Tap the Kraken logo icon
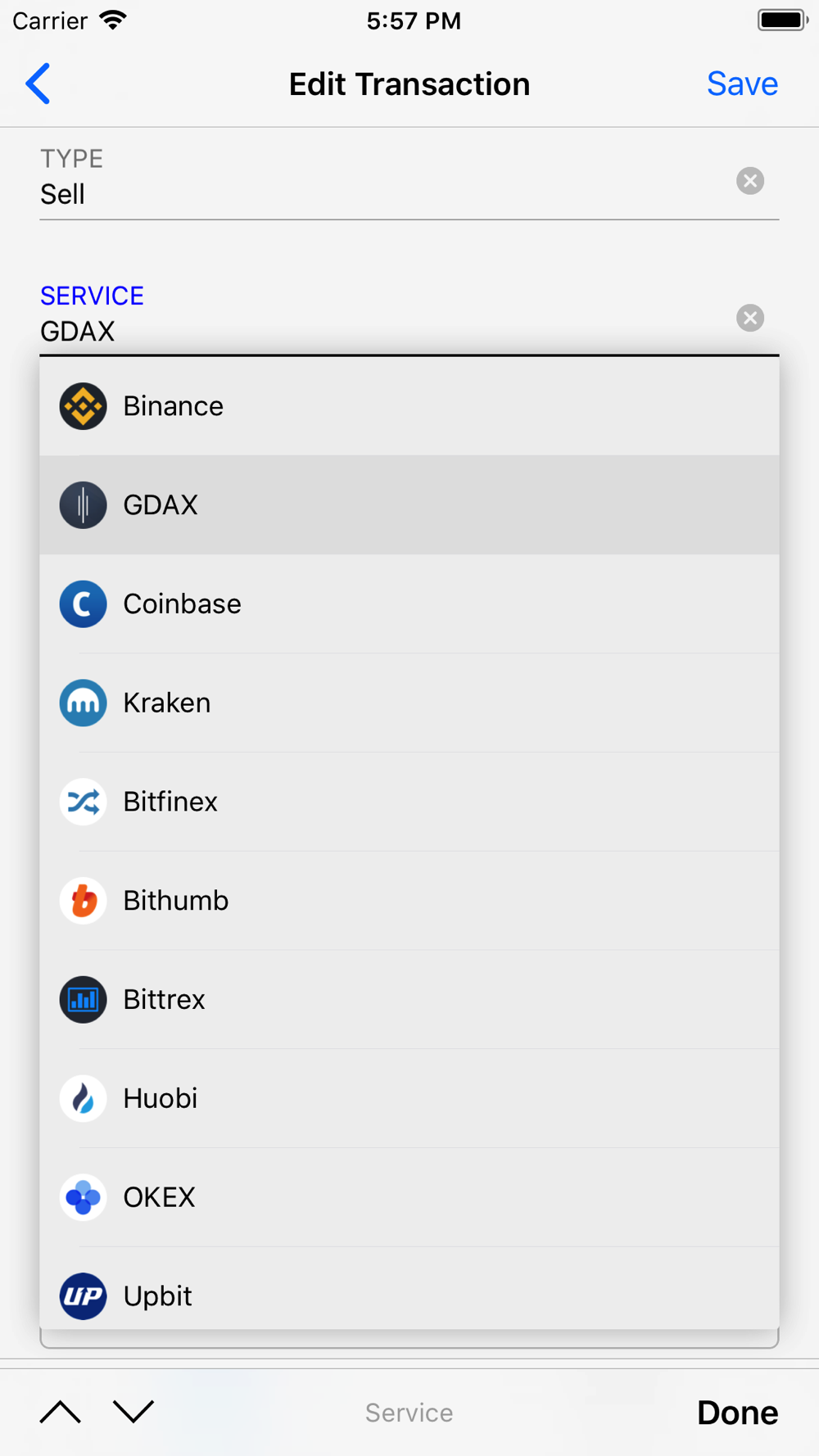 [x=83, y=703]
